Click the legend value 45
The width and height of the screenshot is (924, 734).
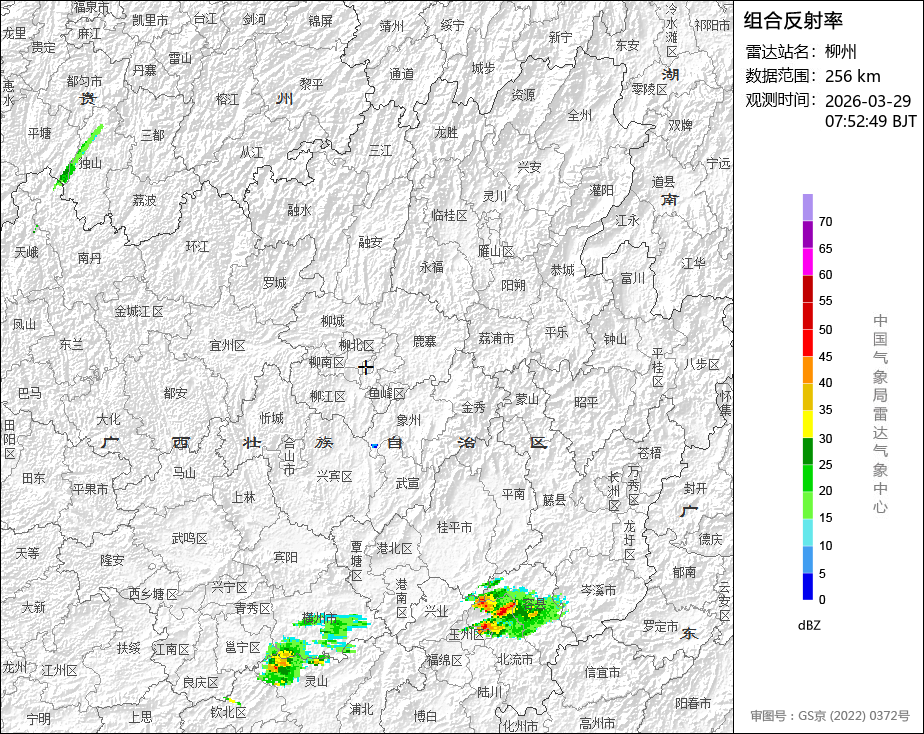826,357
